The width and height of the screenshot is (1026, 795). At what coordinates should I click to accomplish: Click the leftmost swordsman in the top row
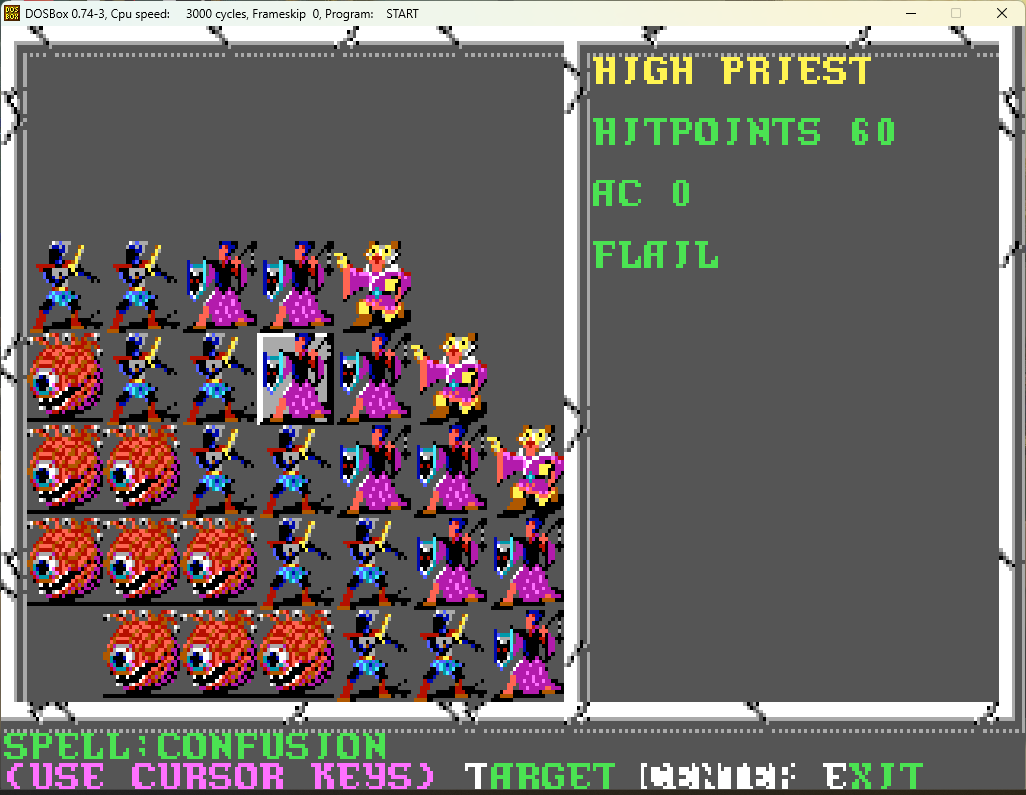pos(65,286)
